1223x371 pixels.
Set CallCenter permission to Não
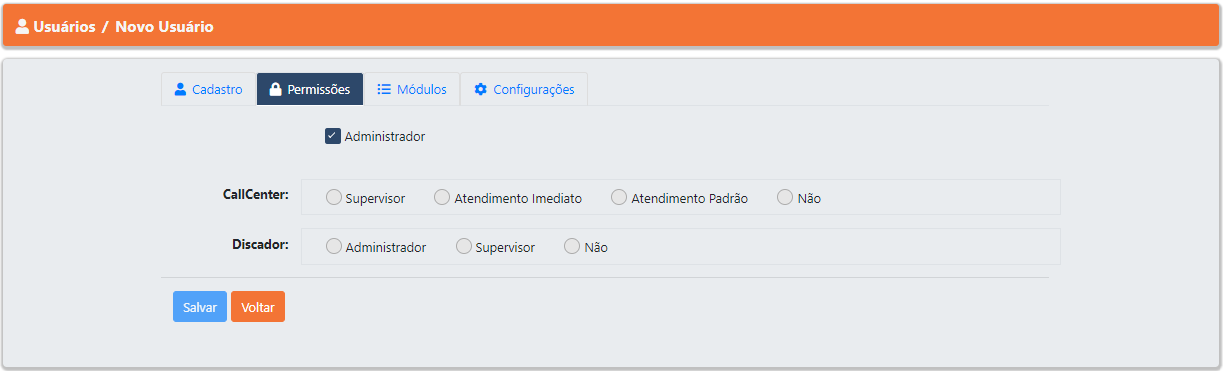(785, 198)
